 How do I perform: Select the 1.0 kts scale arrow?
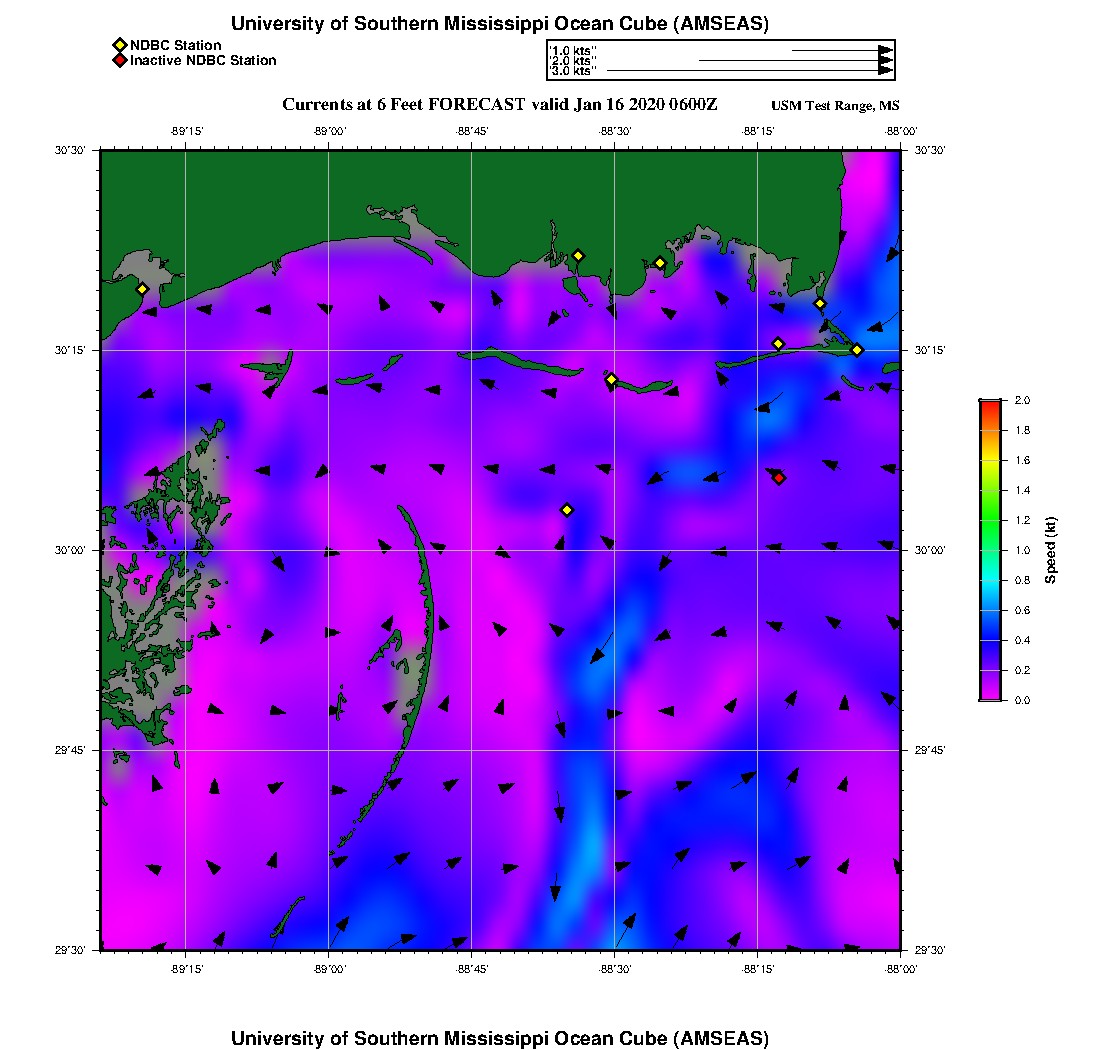(841, 50)
